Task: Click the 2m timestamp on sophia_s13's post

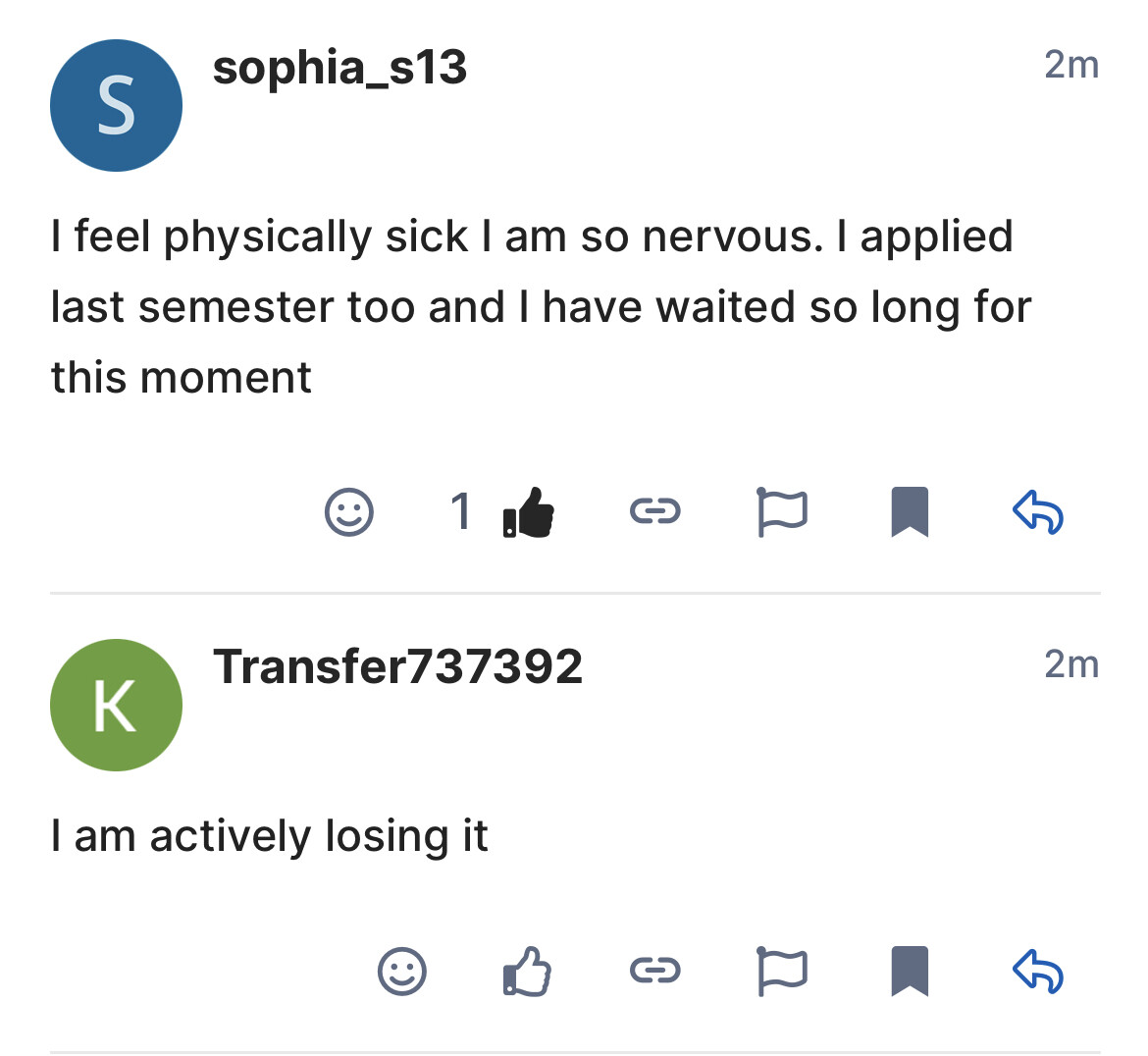Action: point(1070,65)
